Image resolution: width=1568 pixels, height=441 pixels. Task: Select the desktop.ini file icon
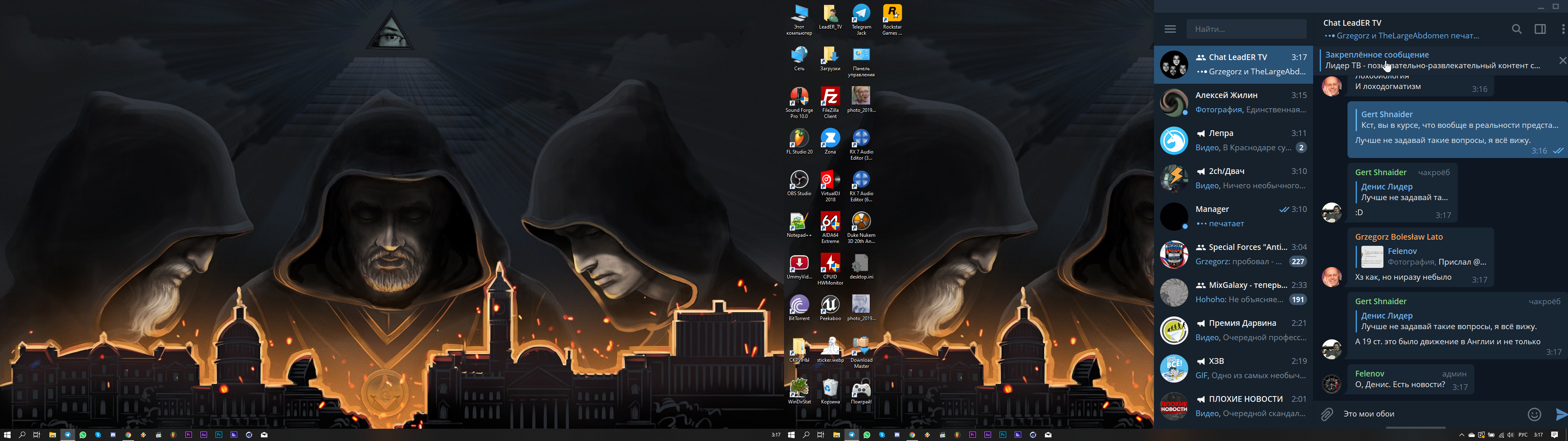click(861, 267)
